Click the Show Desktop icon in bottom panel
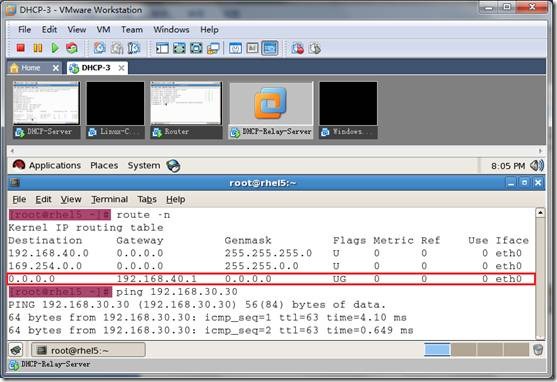The image size is (557, 382). [x=16, y=350]
